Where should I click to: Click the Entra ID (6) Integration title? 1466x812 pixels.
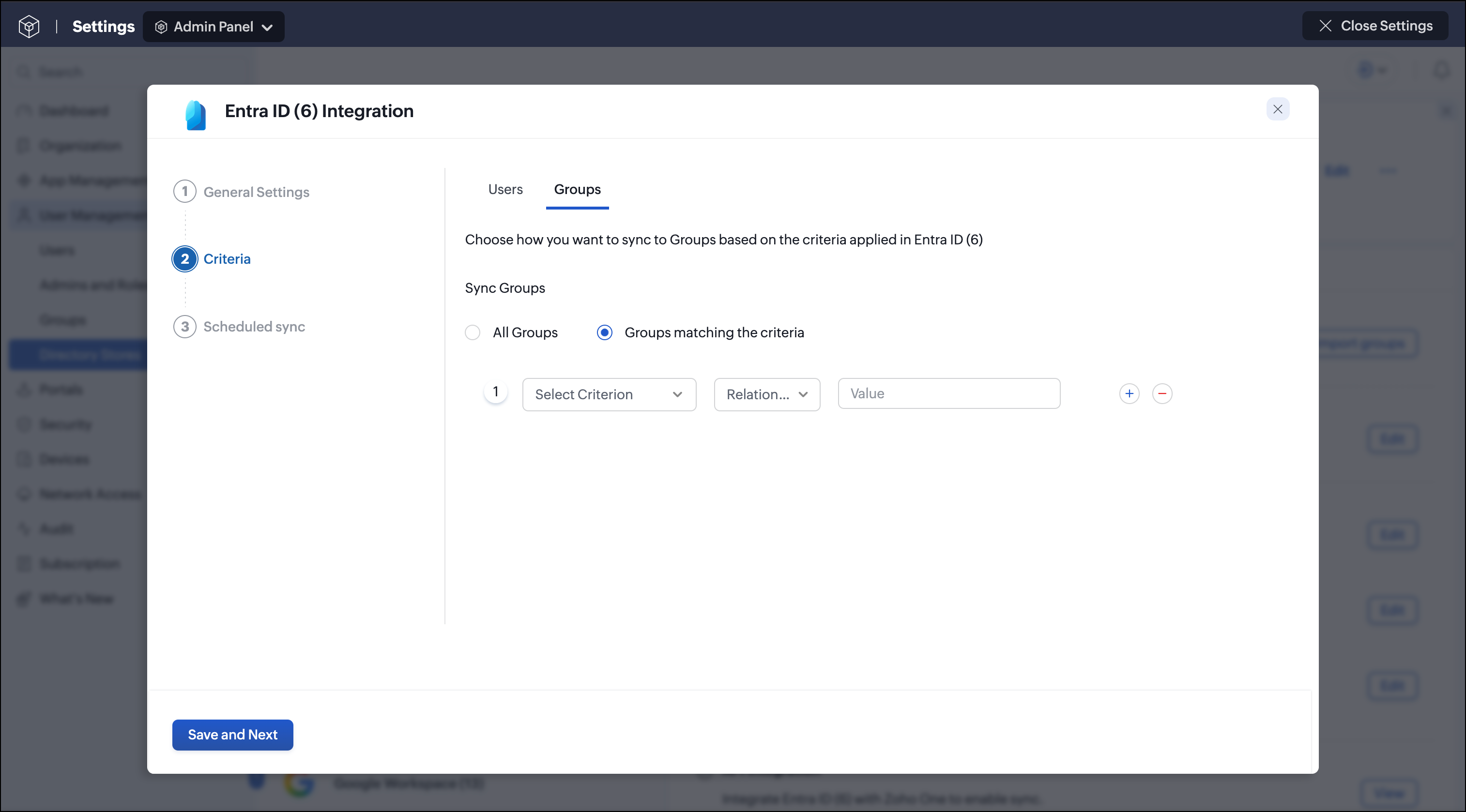319,111
